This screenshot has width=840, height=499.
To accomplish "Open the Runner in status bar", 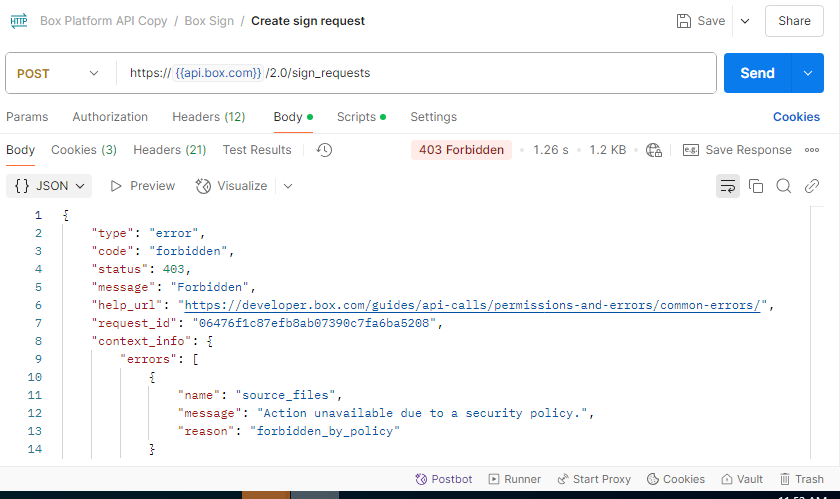I will tap(514, 479).
